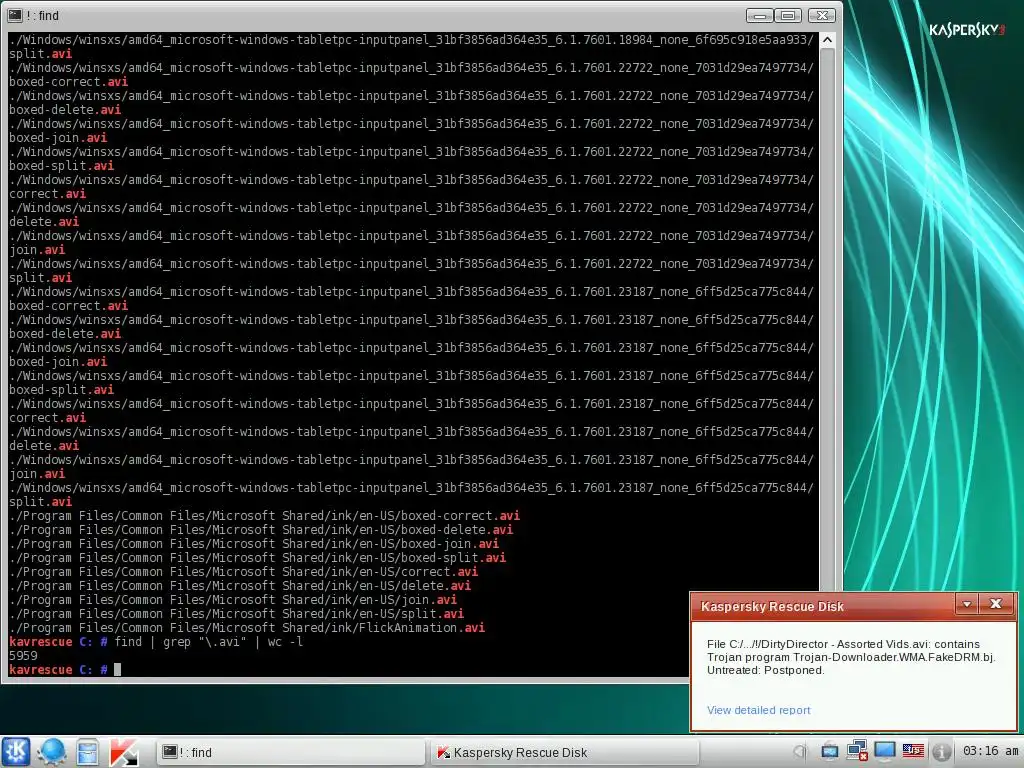Open View detailed report link
Screen dimensions: 1024x768
[x=758, y=710]
